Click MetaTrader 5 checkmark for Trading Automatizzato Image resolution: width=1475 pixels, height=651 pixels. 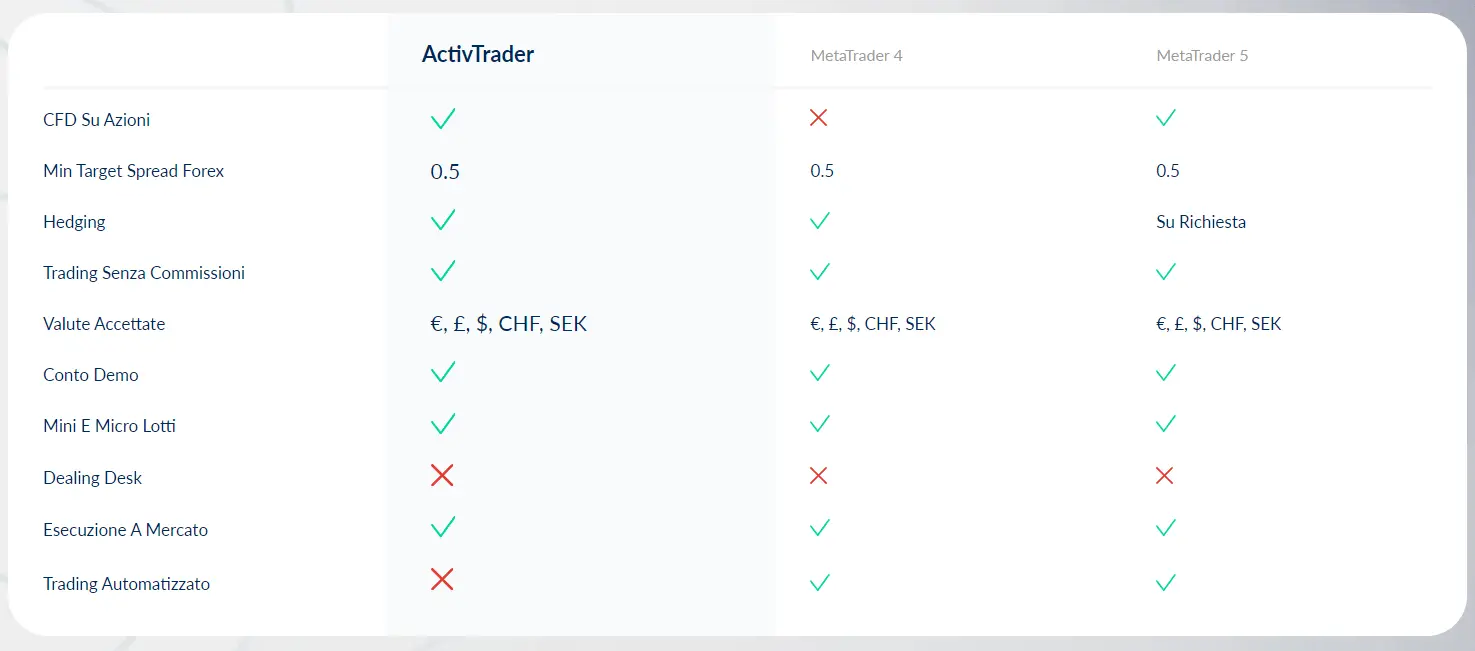tap(1165, 582)
